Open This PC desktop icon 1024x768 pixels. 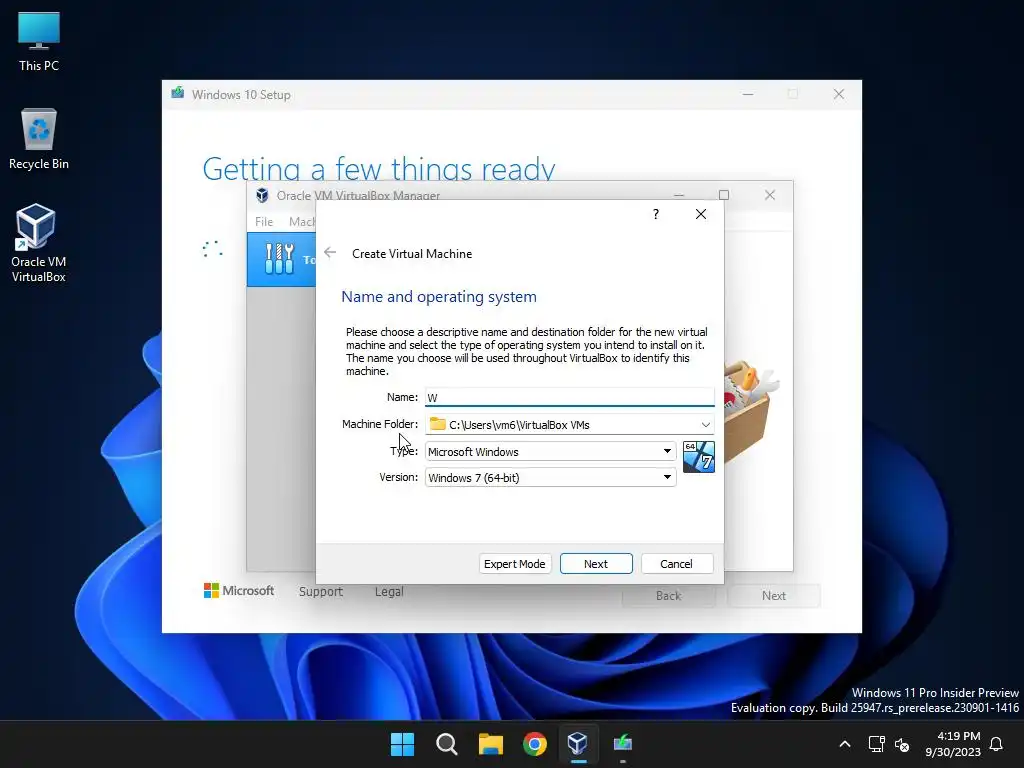point(39,42)
